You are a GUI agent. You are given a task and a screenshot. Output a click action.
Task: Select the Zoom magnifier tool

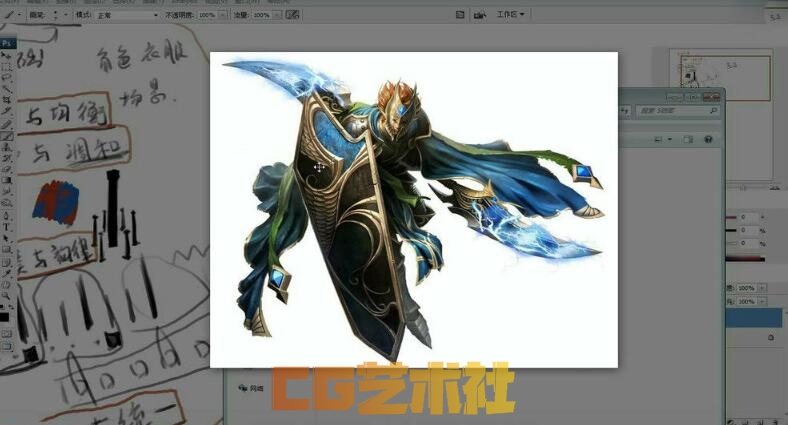(7, 295)
